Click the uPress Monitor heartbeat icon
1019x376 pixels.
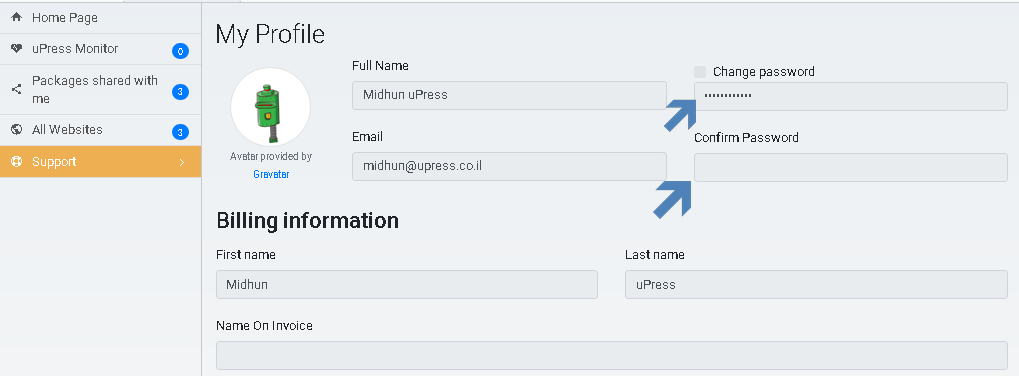coord(17,49)
